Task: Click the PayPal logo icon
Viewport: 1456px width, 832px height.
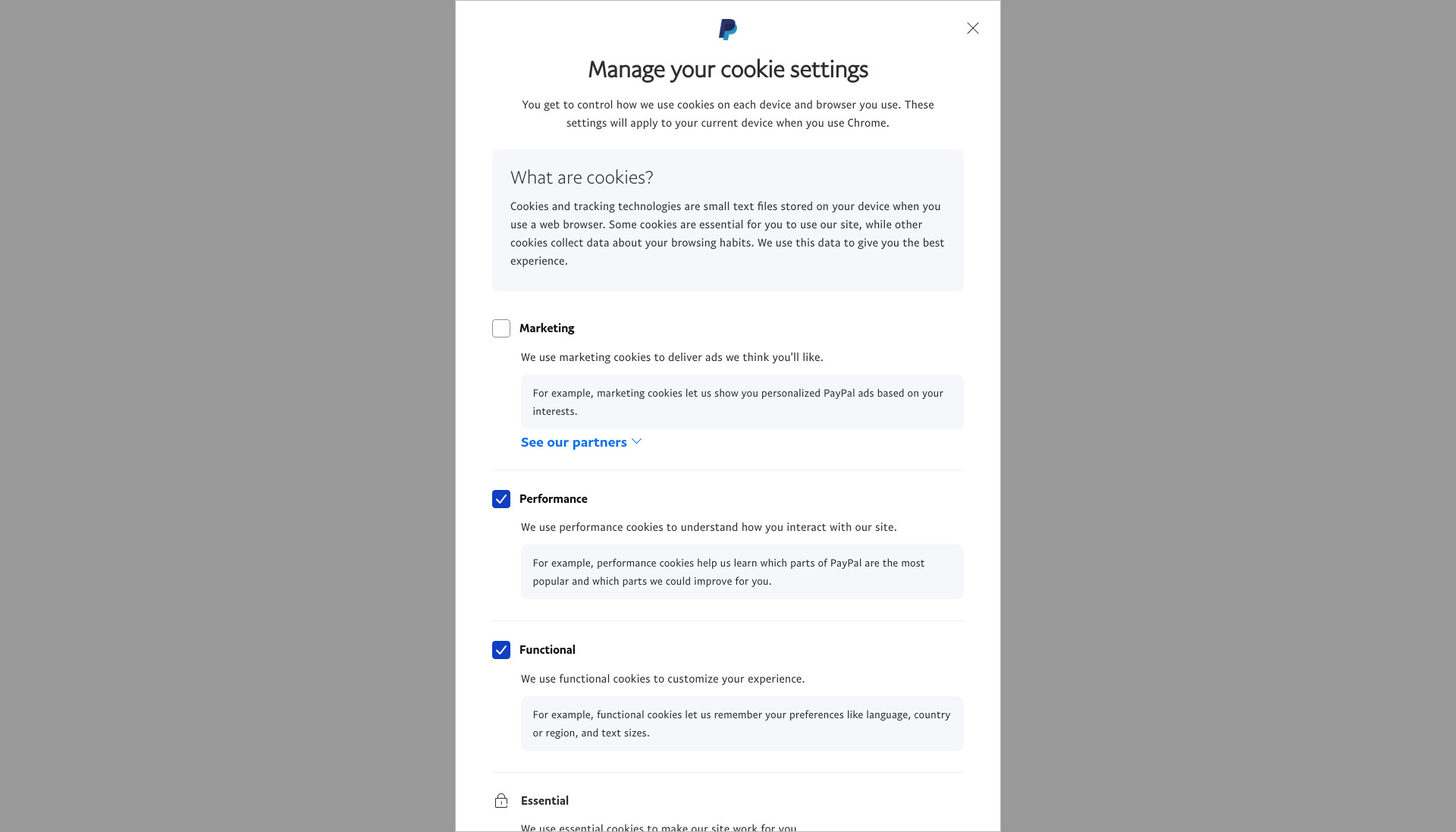Action: (x=727, y=30)
